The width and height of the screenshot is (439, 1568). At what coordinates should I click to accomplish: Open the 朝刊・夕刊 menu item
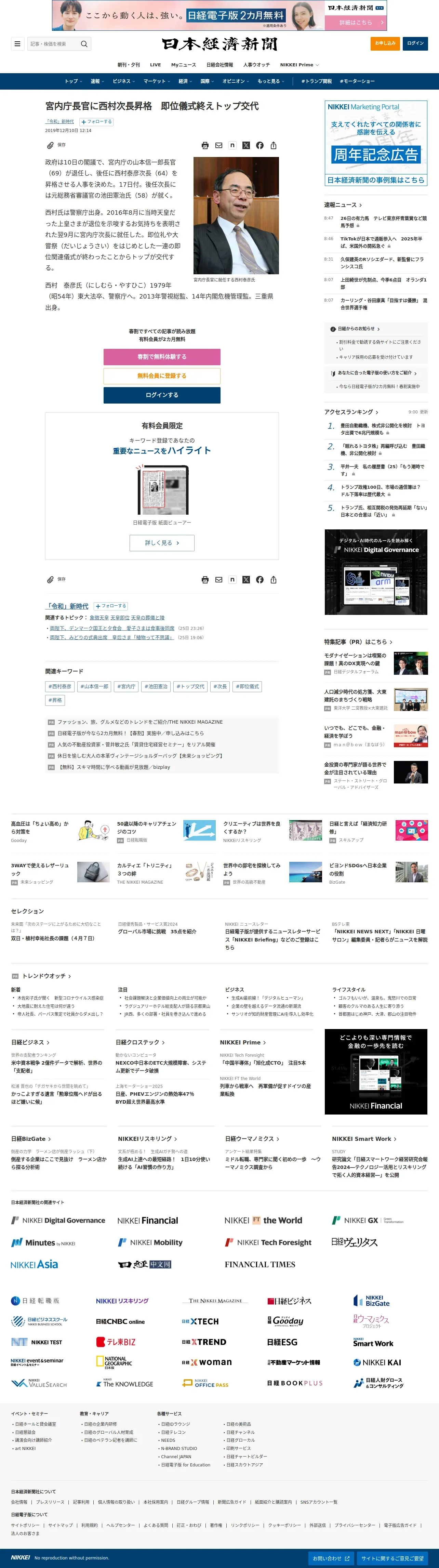(129, 65)
